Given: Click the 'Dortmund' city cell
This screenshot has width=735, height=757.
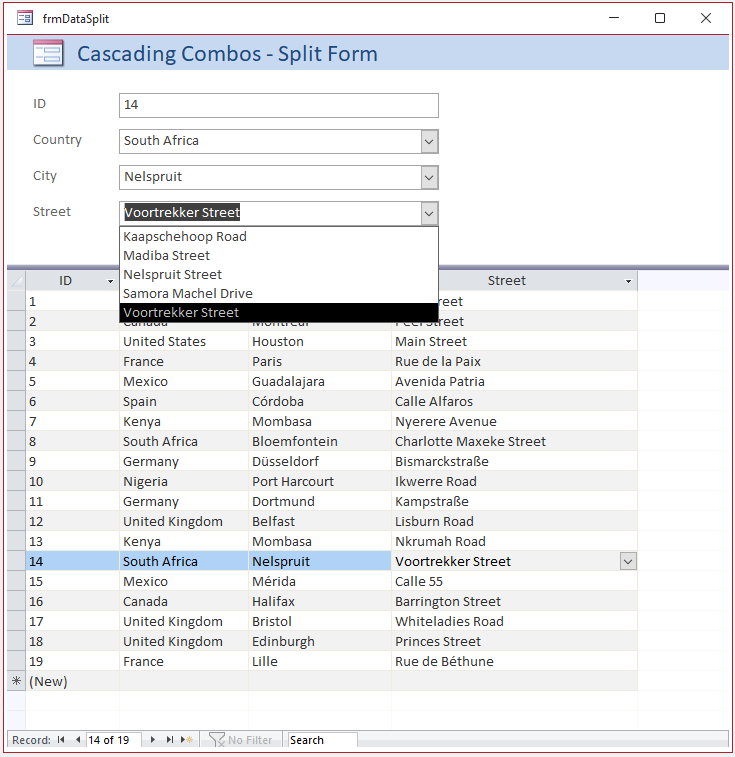Looking at the screenshot, I should tap(320, 502).
